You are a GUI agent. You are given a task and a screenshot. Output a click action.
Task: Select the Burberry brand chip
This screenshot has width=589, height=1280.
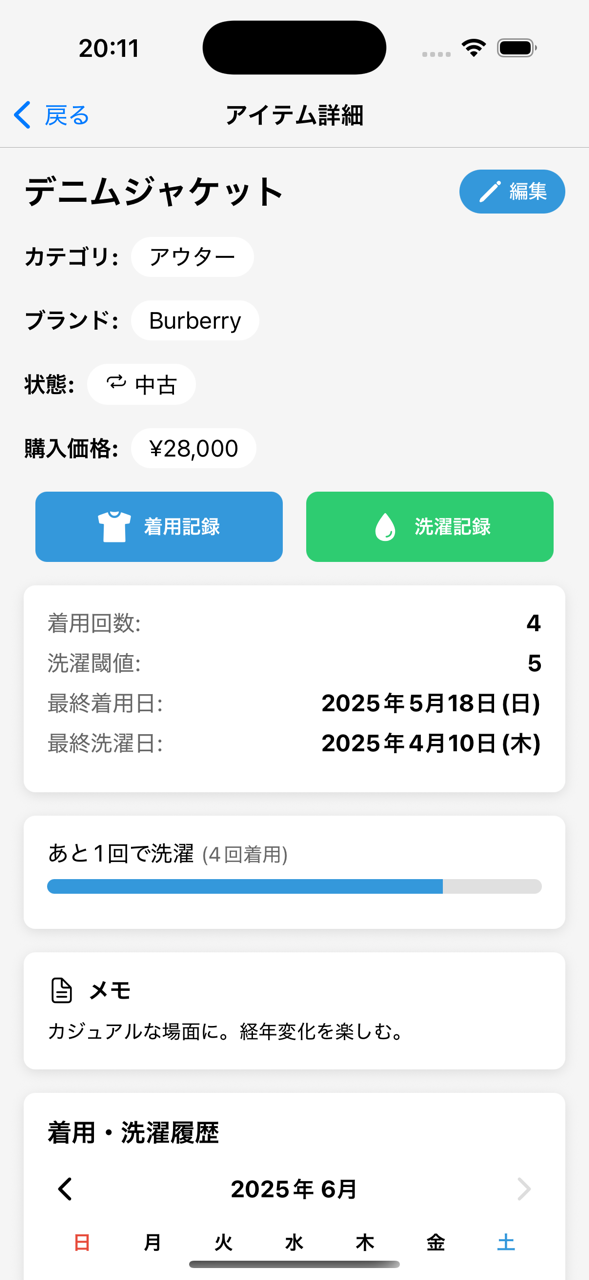pyautogui.click(x=195, y=321)
